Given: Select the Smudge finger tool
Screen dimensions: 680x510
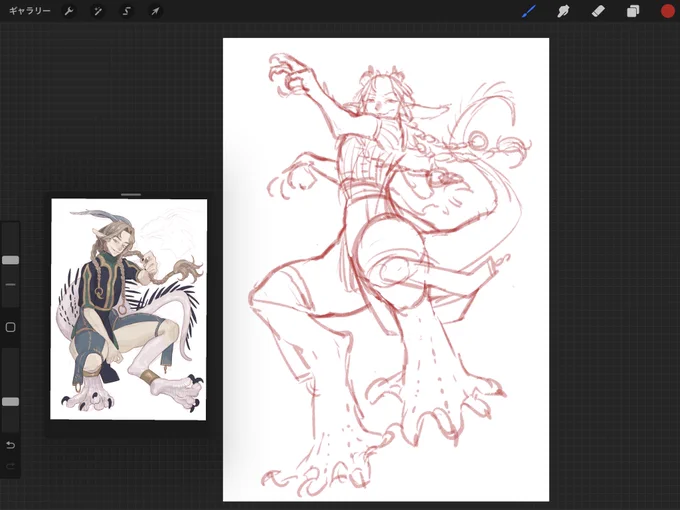Looking at the screenshot, I should coord(563,11).
